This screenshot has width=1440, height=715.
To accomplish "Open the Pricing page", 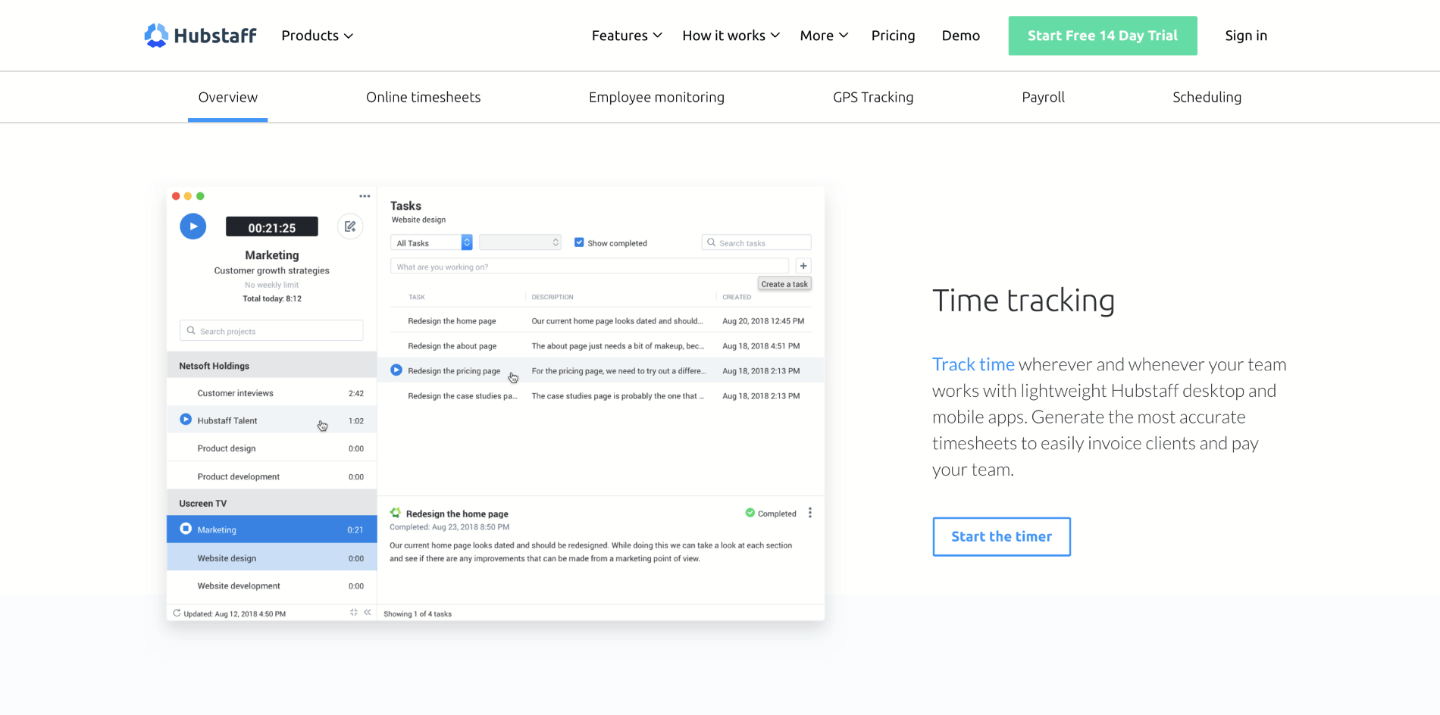I will 893,35.
